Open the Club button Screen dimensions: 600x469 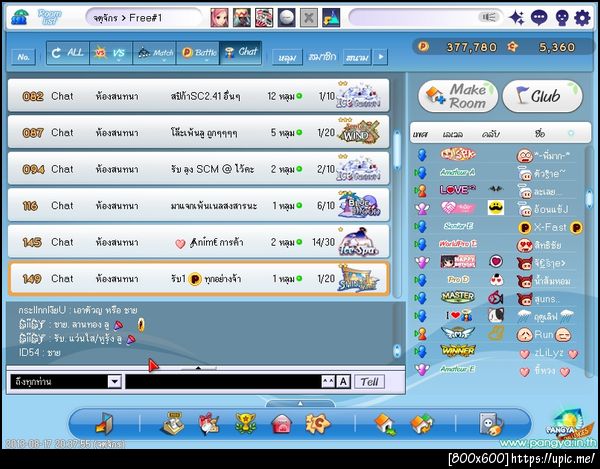coord(543,96)
